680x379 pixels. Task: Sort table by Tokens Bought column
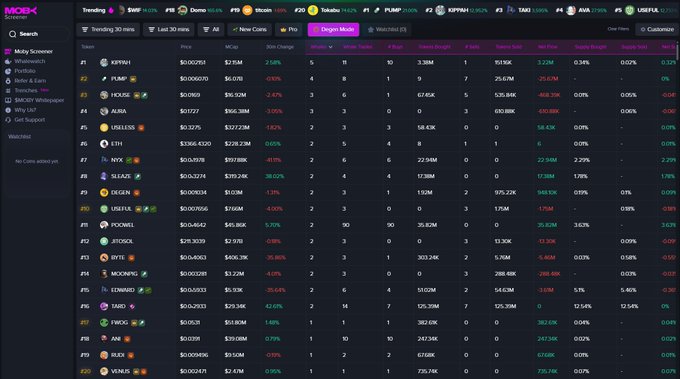[434, 47]
